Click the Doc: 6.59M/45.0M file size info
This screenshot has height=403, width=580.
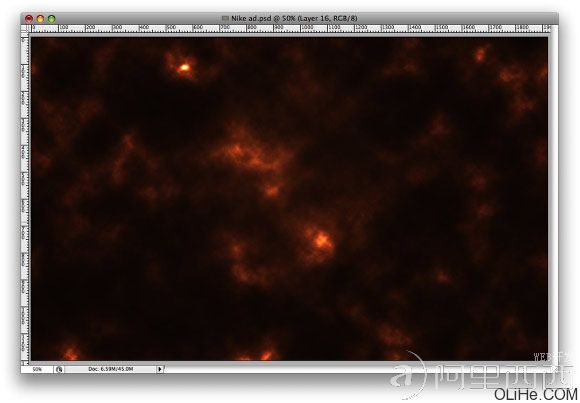tap(110, 369)
